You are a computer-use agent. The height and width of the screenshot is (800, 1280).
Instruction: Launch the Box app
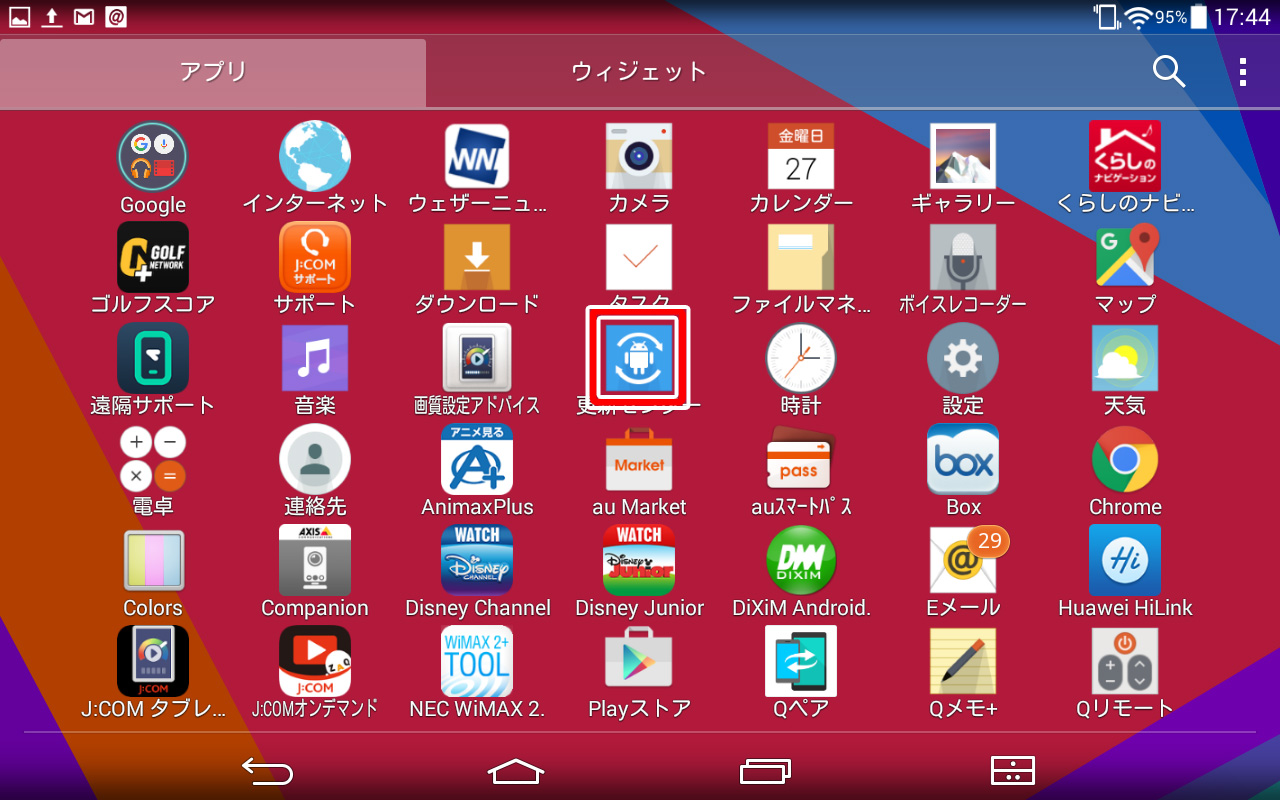pyautogui.click(x=963, y=459)
